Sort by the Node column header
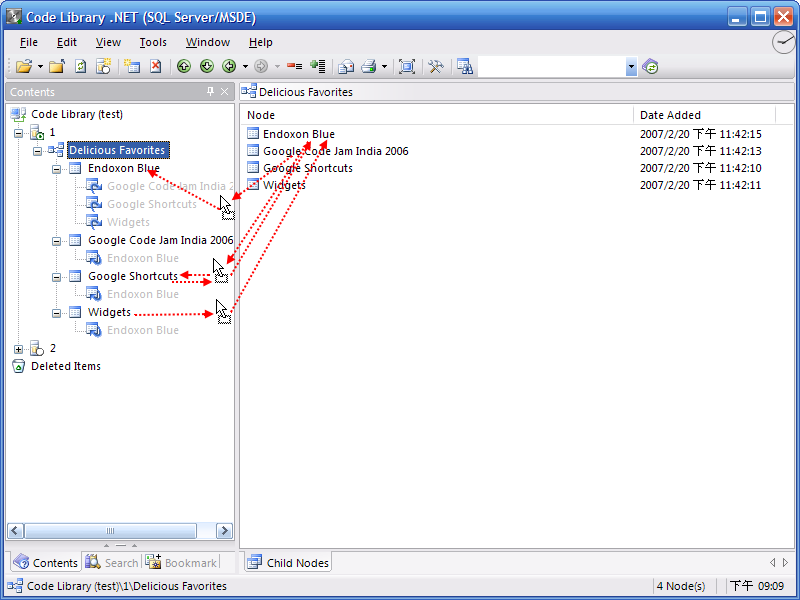The height and width of the screenshot is (600, 800). coord(438,115)
